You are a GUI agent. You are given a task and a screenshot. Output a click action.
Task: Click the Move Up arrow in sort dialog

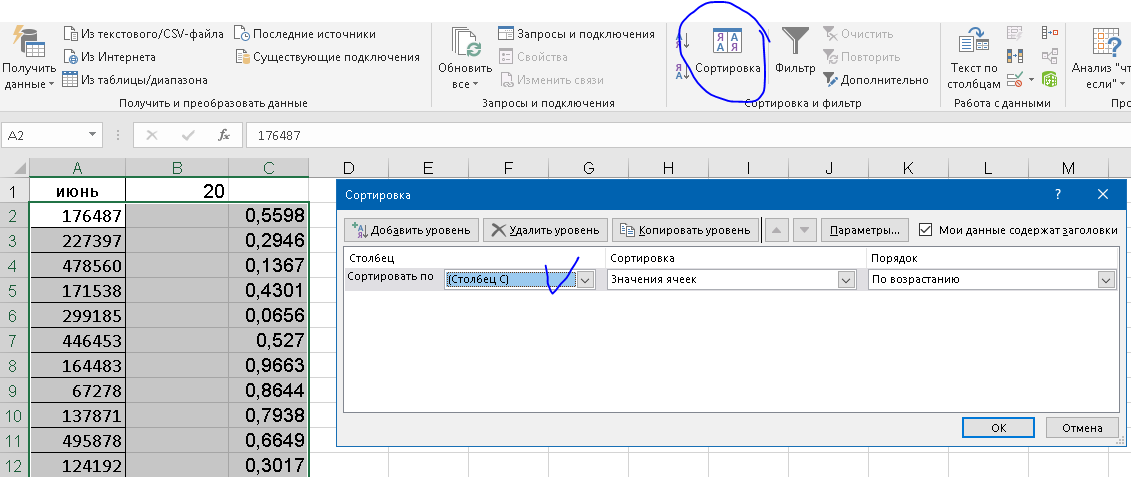click(776, 230)
